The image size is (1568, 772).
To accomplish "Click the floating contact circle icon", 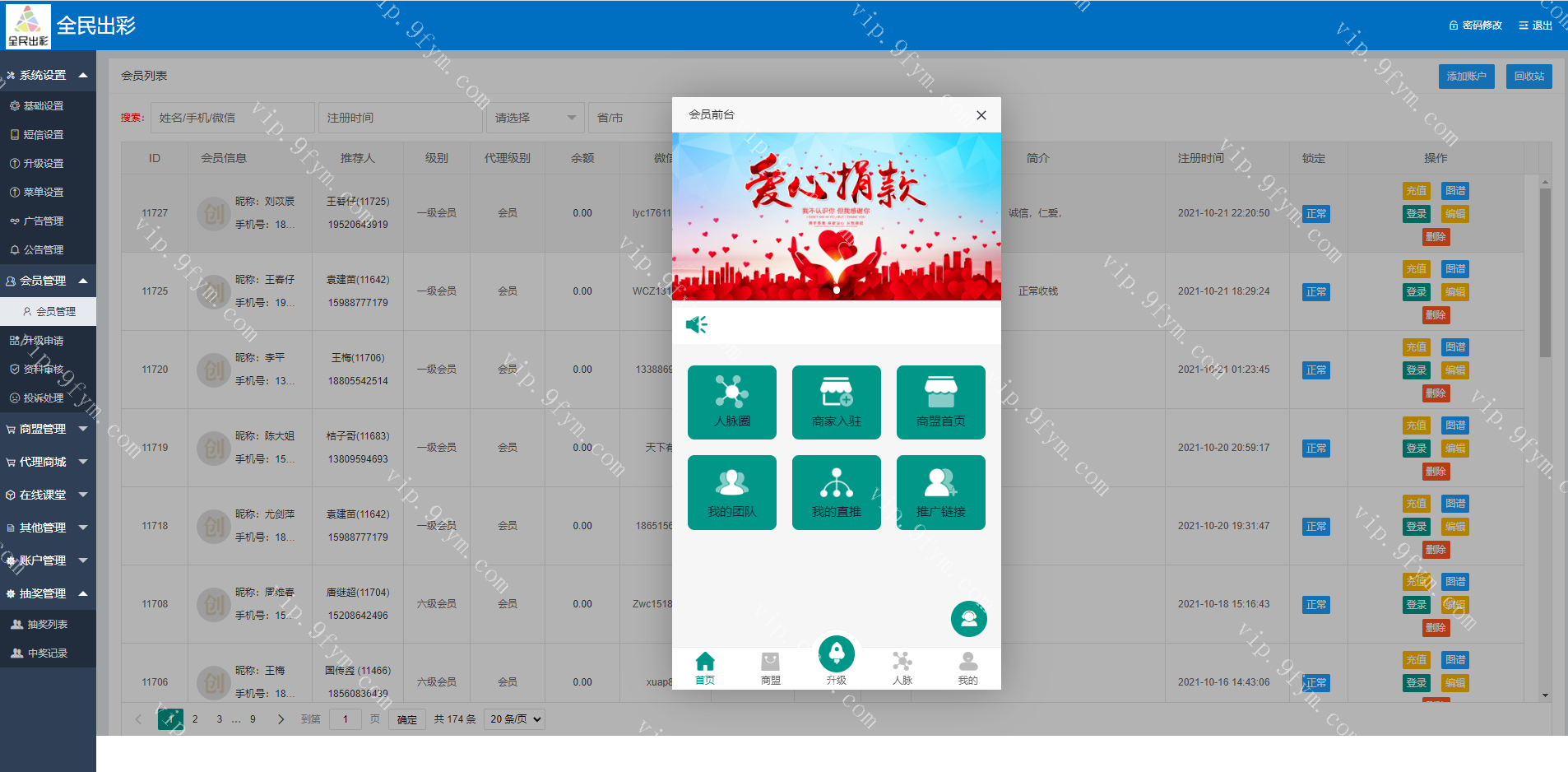I will (968, 618).
